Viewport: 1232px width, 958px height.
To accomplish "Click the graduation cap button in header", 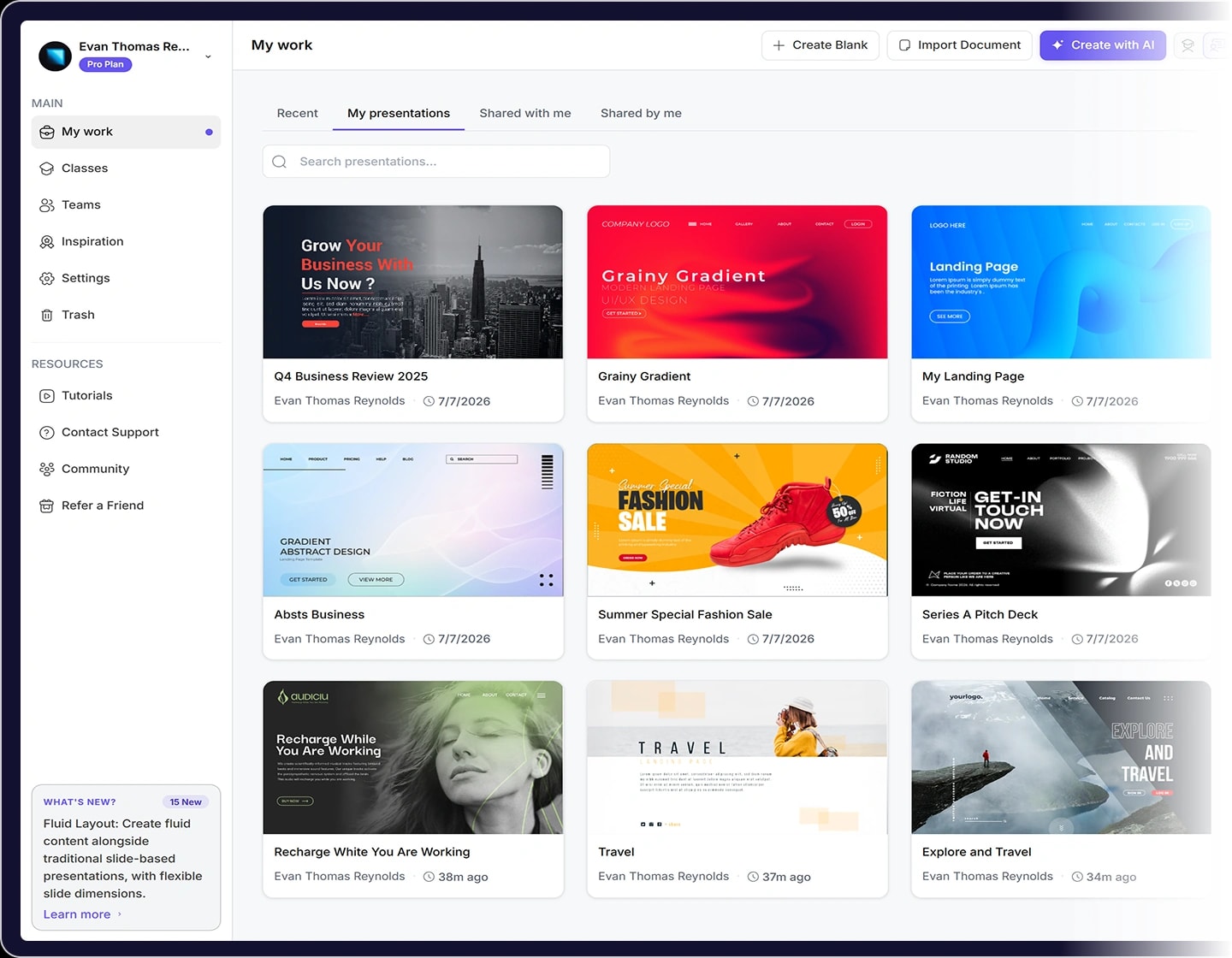I will (x=1188, y=45).
